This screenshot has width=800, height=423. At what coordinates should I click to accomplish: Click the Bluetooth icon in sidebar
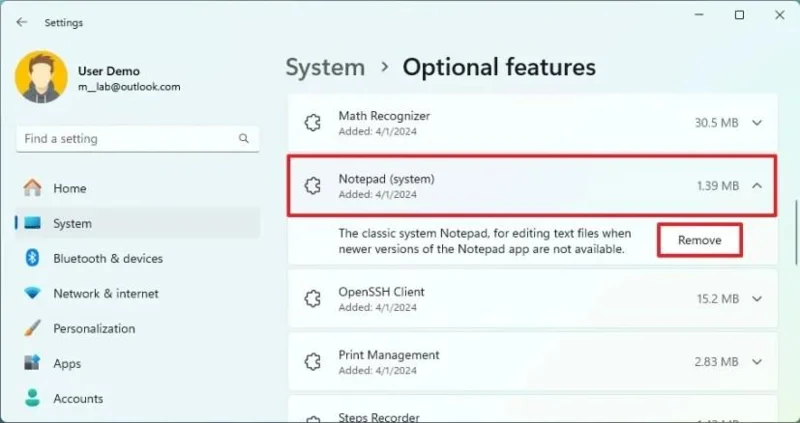(x=33, y=258)
